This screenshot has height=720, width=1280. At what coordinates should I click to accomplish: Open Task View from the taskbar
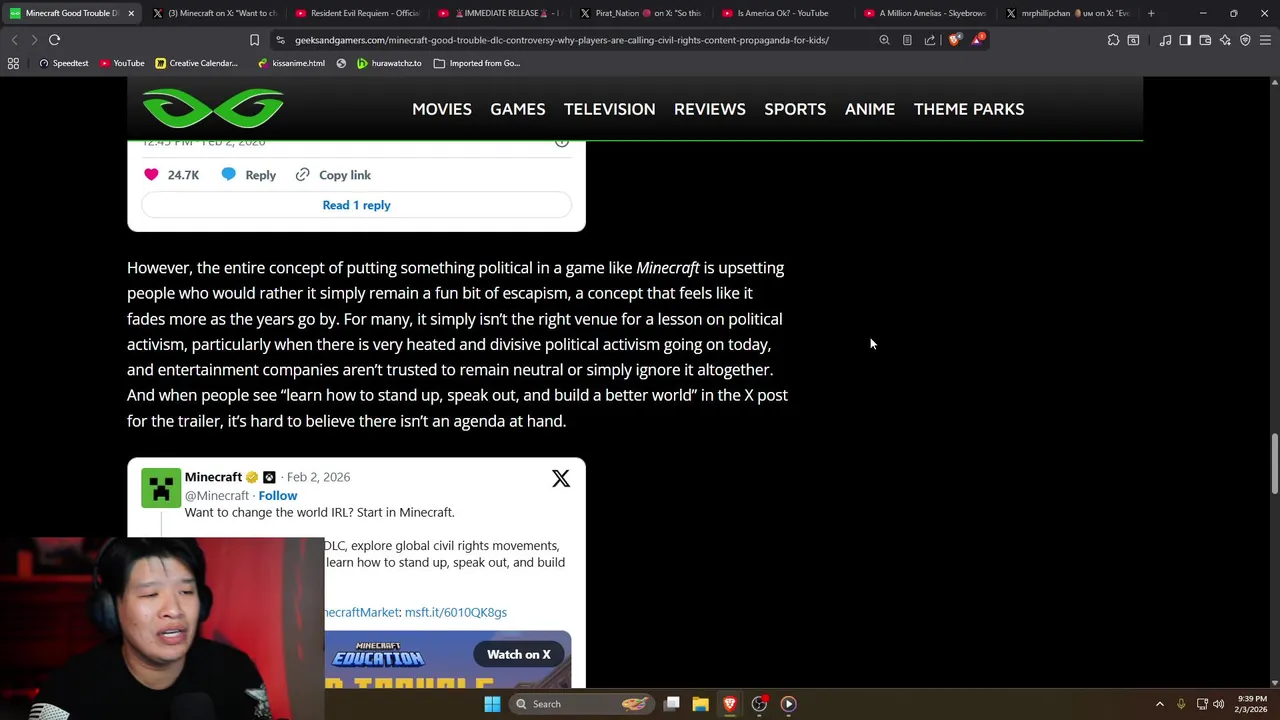[672, 704]
